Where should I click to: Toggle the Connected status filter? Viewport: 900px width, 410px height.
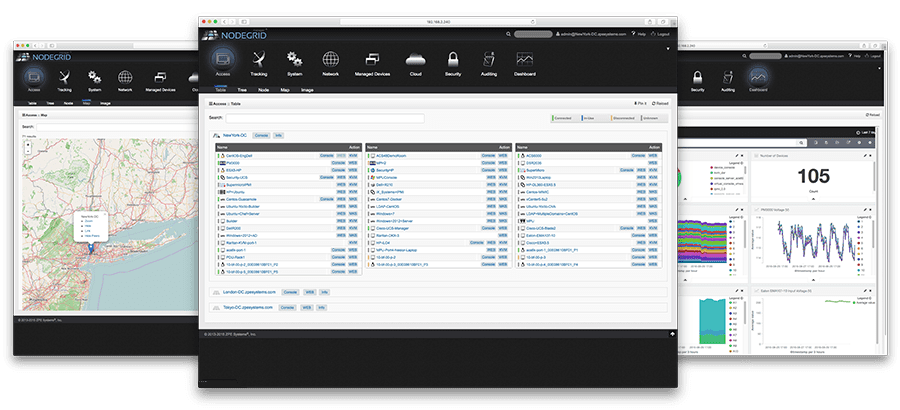click(x=563, y=118)
